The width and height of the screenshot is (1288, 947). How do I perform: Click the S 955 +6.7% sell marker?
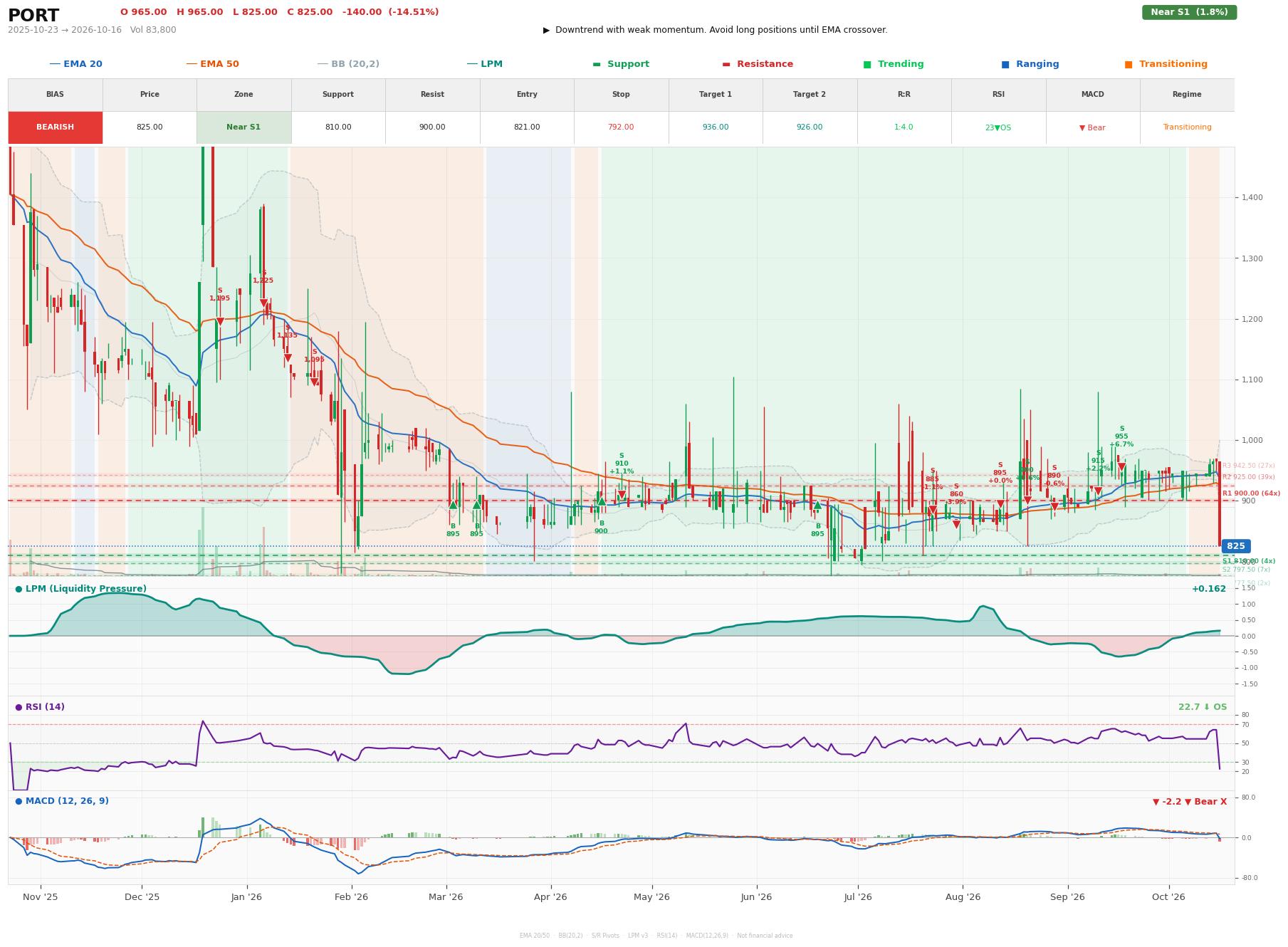(x=1121, y=467)
